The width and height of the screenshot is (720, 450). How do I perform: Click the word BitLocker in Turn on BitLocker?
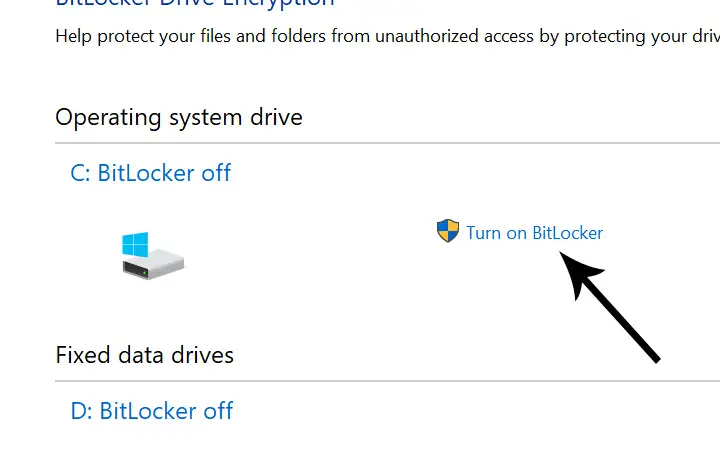pyautogui.click(x=568, y=233)
